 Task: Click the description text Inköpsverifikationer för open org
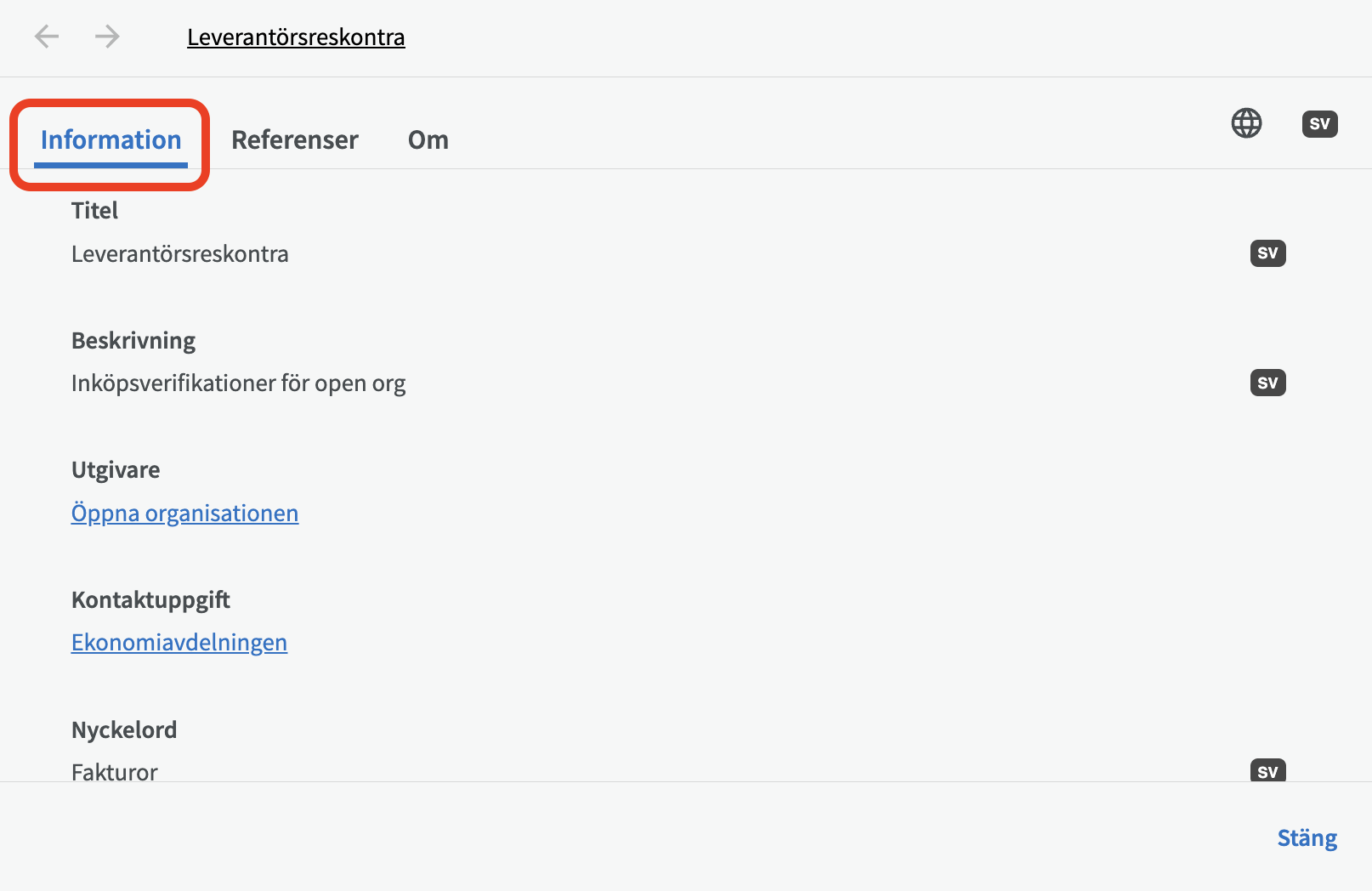click(238, 383)
